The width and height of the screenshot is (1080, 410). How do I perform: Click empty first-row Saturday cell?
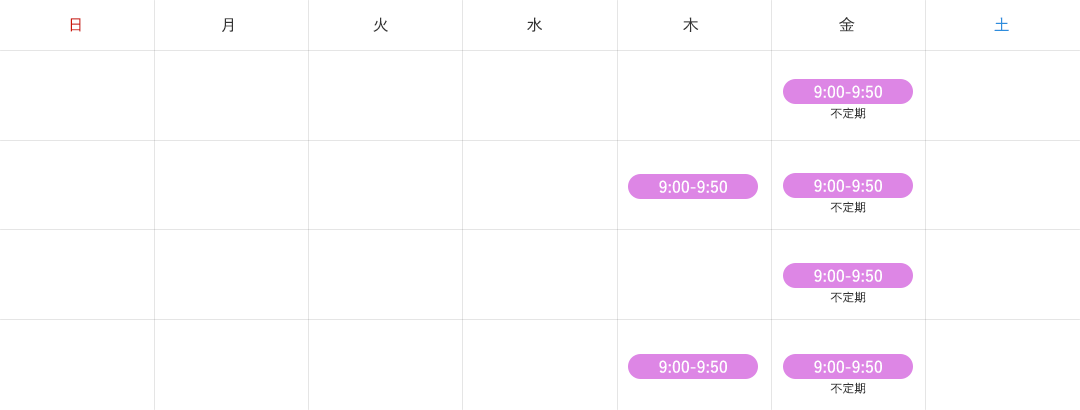(1003, 96)
